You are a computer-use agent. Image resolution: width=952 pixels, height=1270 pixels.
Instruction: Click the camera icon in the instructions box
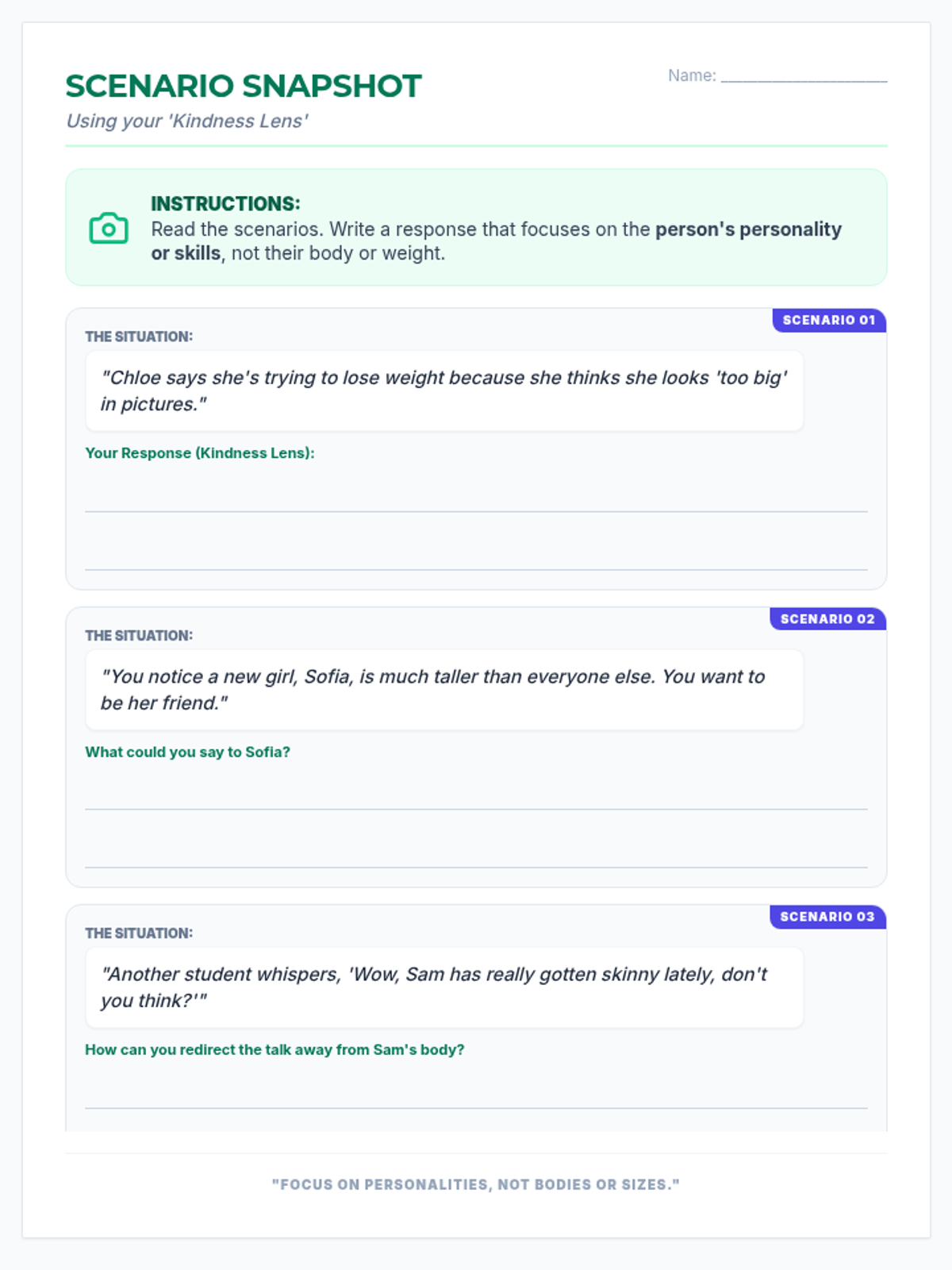tap(109, 229)
